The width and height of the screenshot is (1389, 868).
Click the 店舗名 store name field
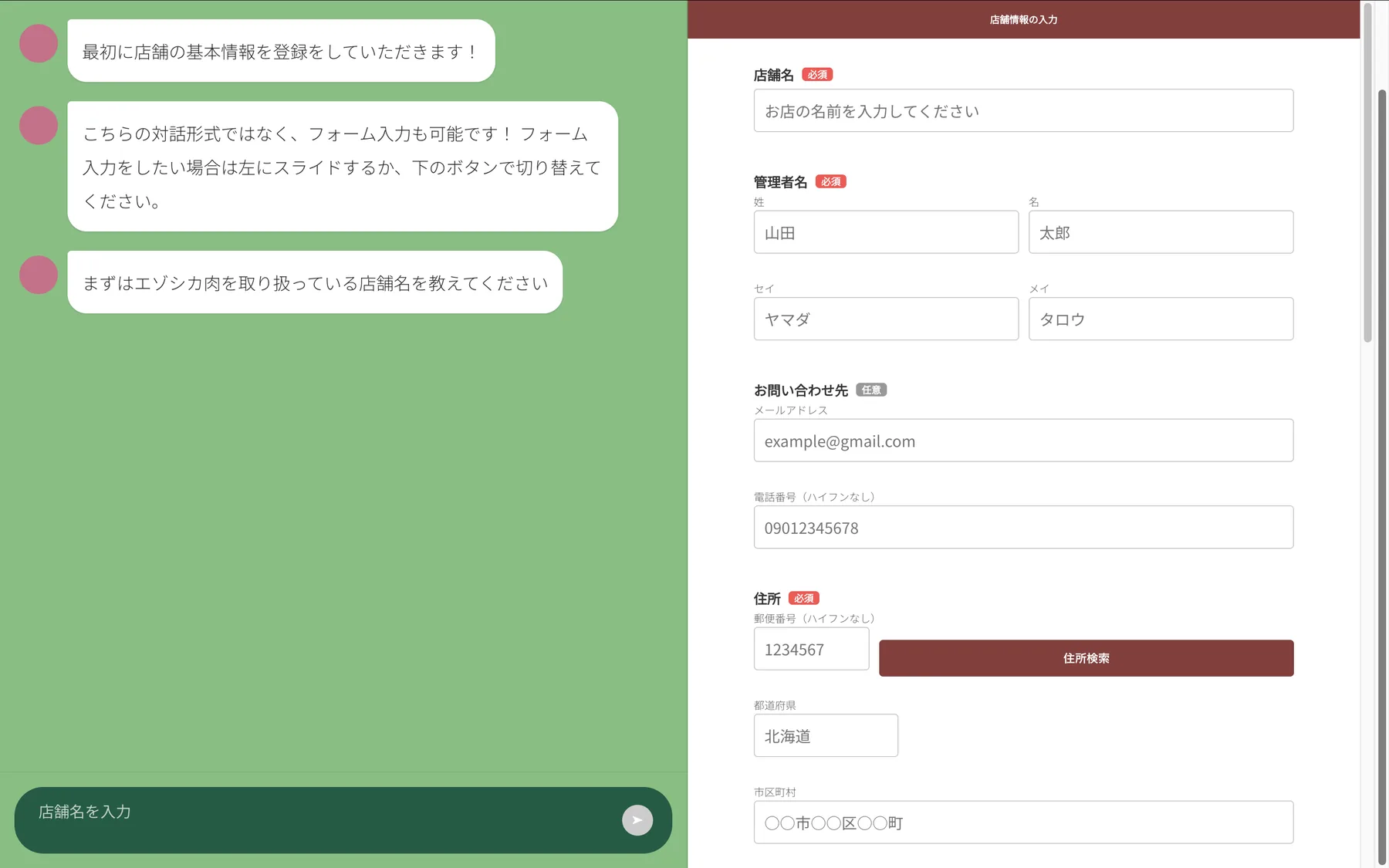(1023, 110)
